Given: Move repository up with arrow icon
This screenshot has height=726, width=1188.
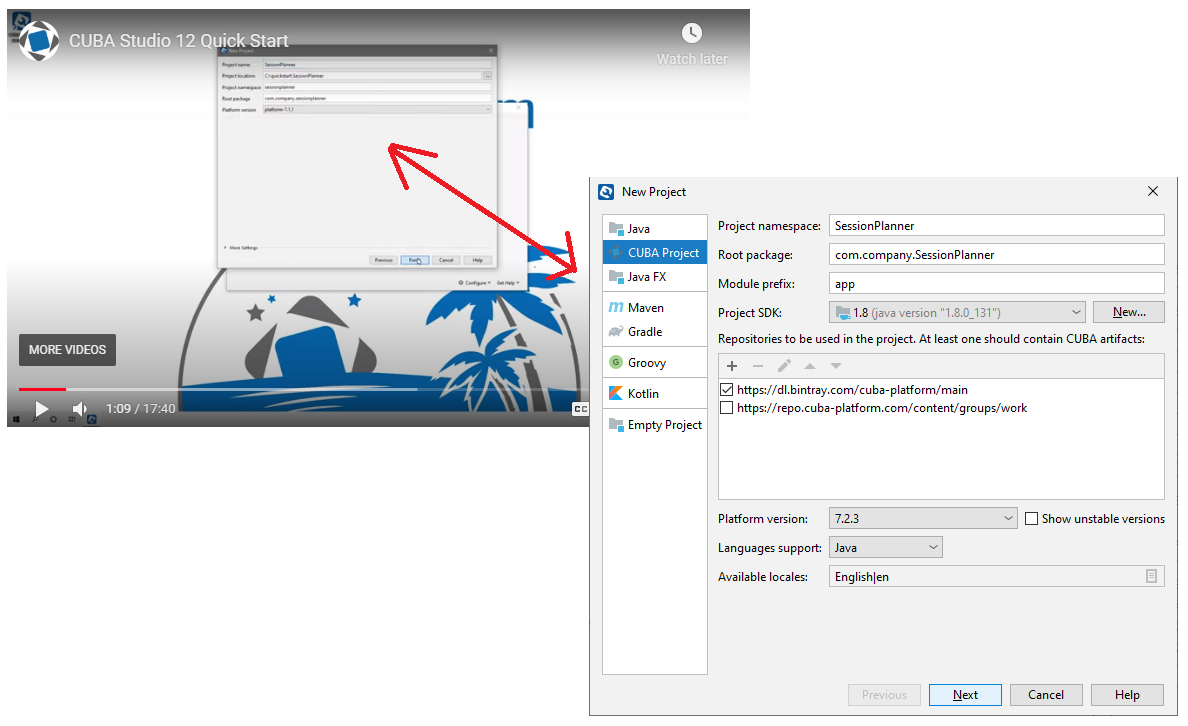Looking at the screenshot, I should click(810, 366).
